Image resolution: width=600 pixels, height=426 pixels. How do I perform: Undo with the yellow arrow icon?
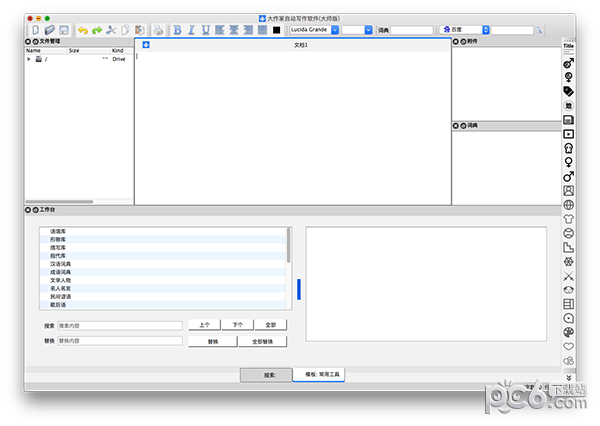[83, 30]
